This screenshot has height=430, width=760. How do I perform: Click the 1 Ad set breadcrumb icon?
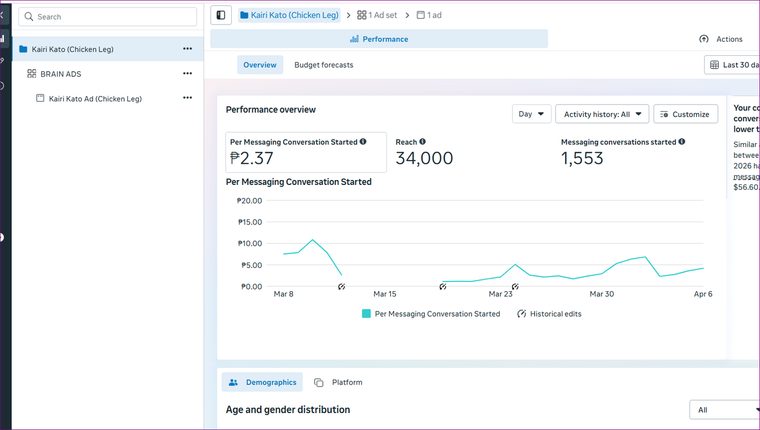362,15
